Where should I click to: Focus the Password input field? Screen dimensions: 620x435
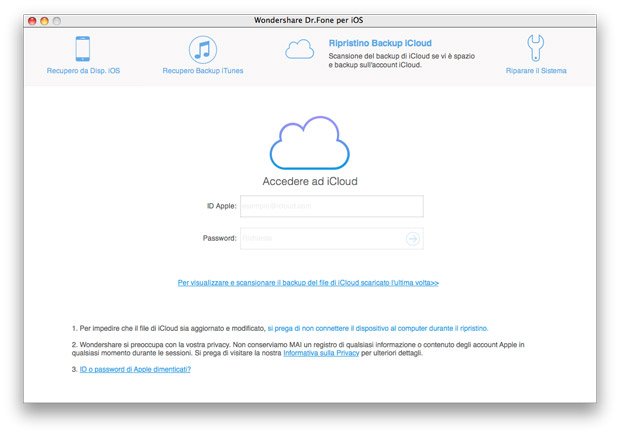332,238
